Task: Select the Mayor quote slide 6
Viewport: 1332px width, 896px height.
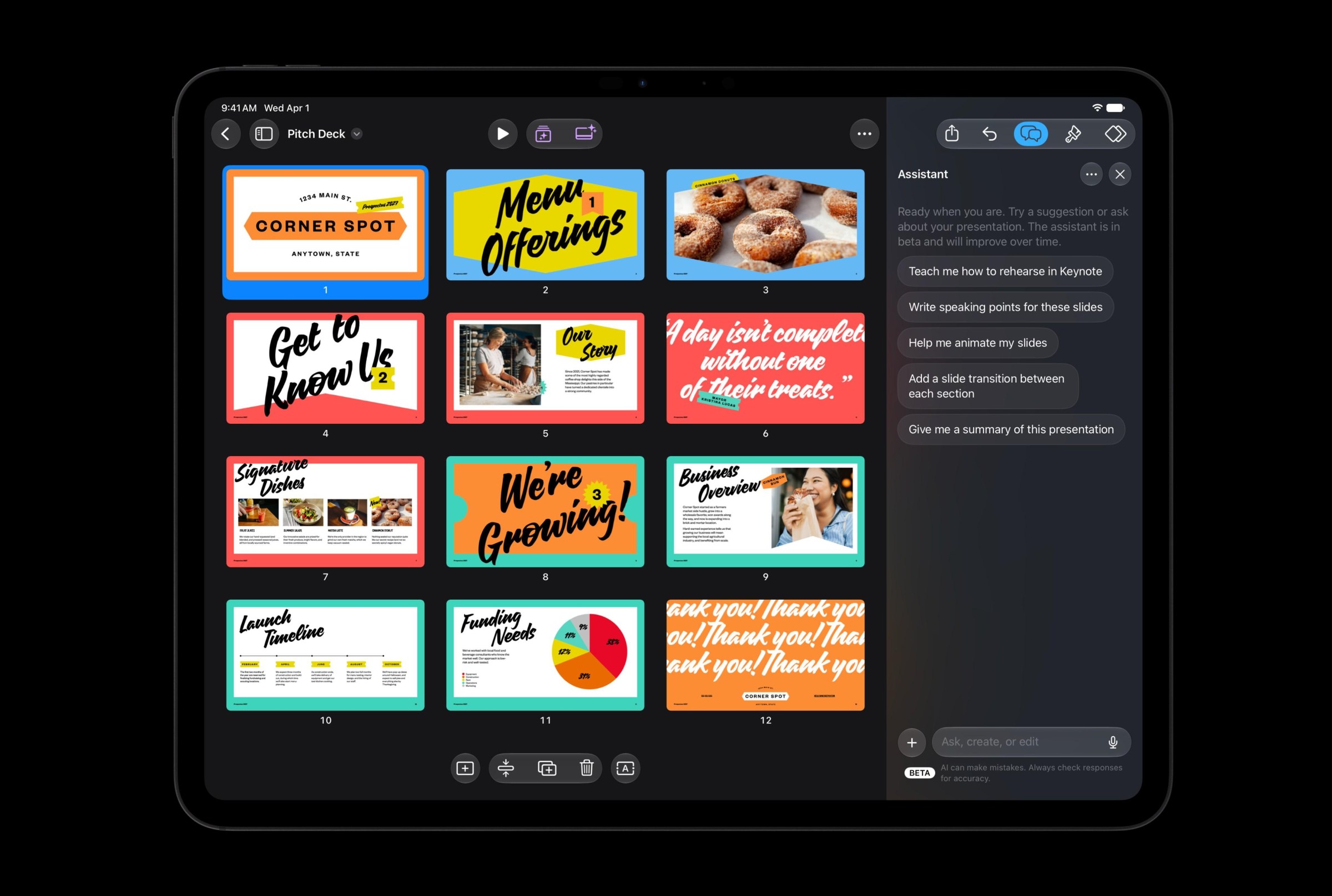Action: pyautogui.click(x=765, y=368)
